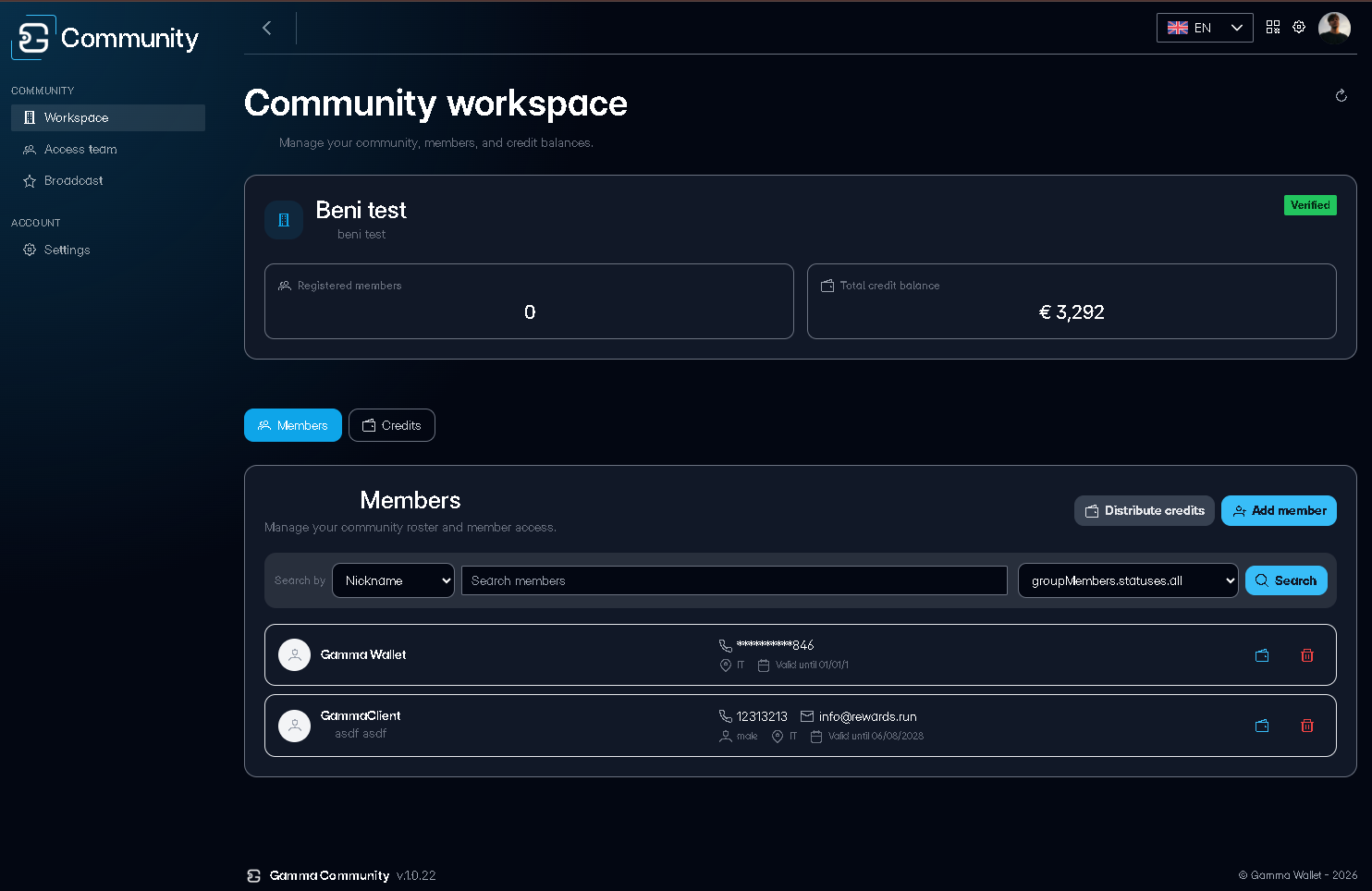The width and height of the screenshot is (1372, 891).
Task: Open the language selector EN
Action: tap(1205, 28)
